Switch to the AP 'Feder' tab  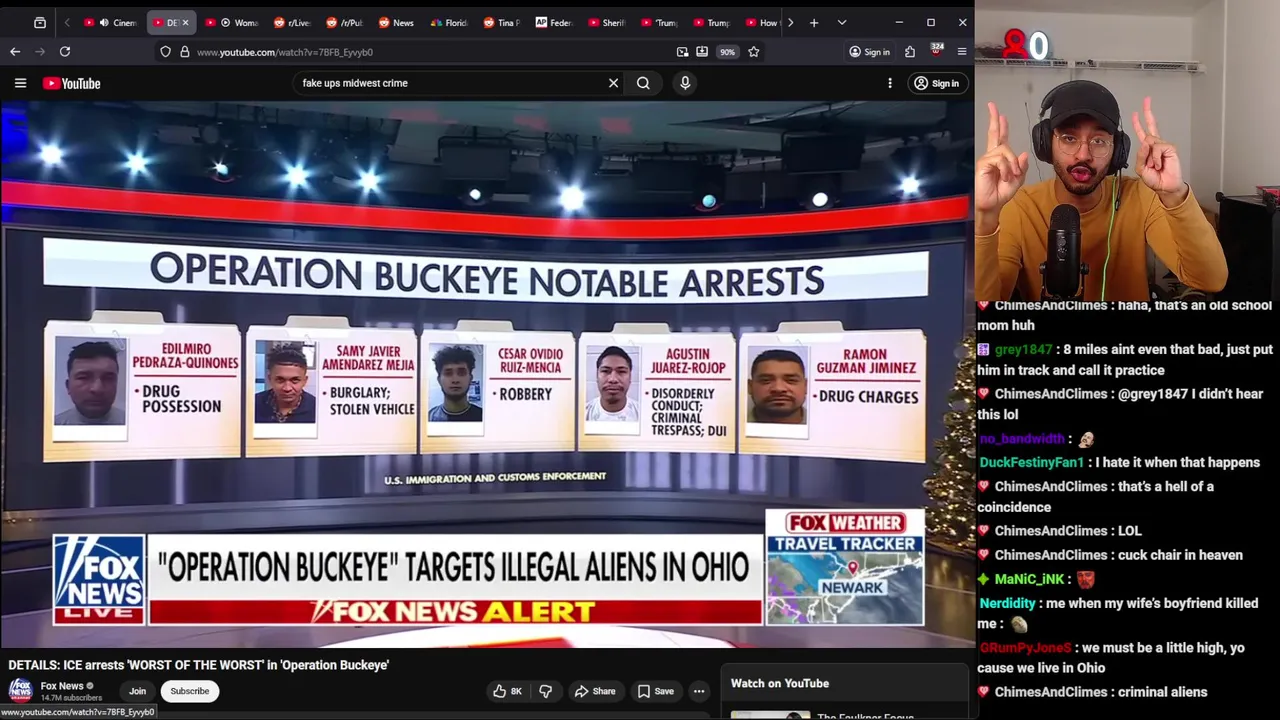(554, 22)
